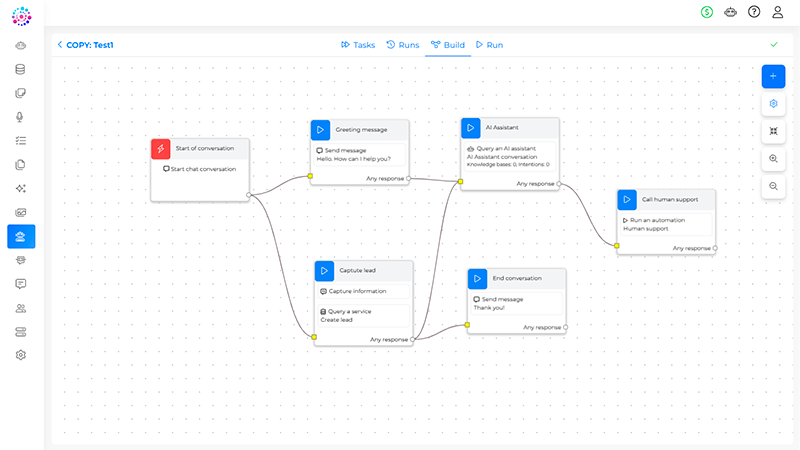Viewport: 800px width, 450px height.
Task: Open the database icon in the sidebar
Action: (20, 69)
